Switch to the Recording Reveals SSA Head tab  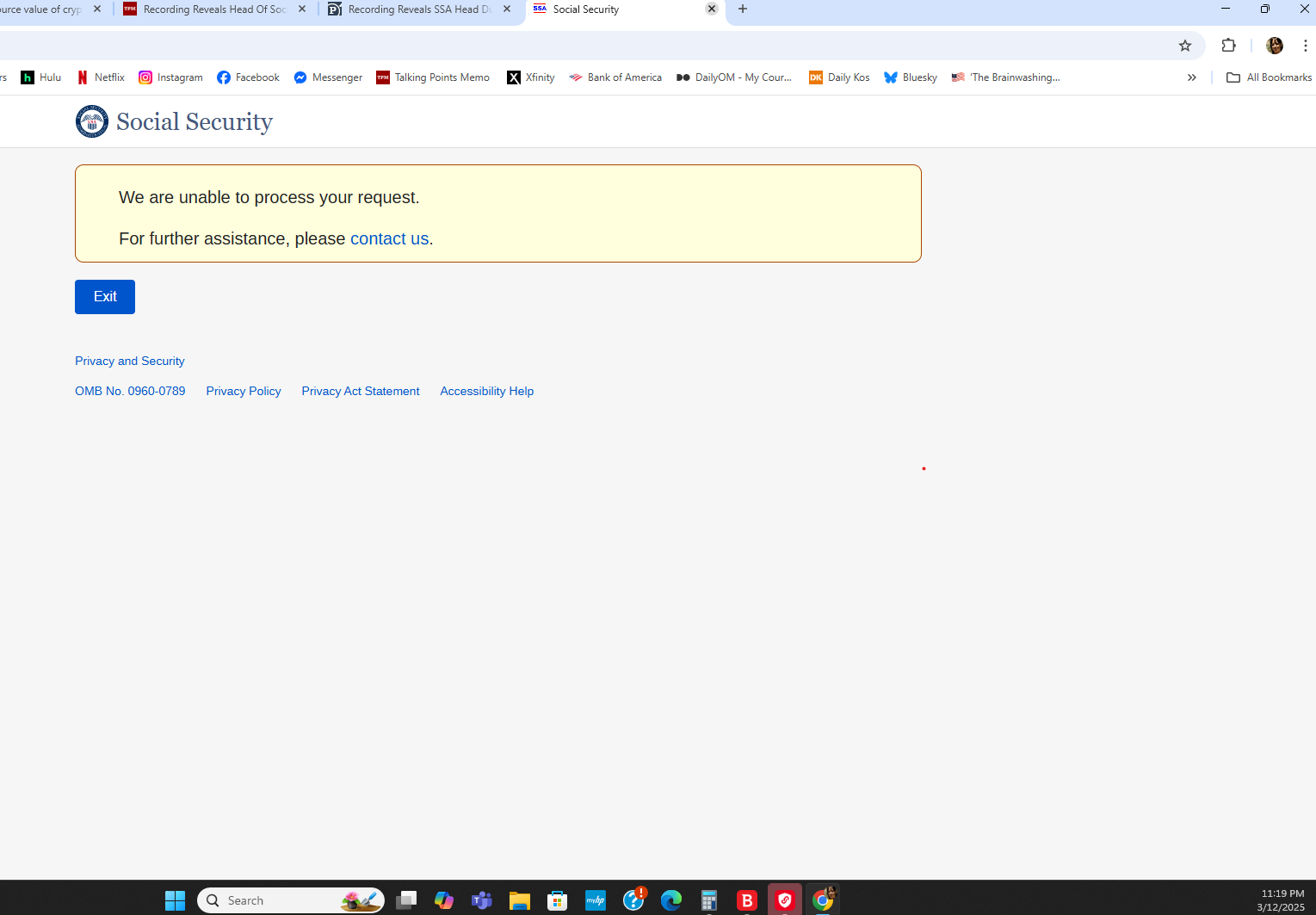418,9
